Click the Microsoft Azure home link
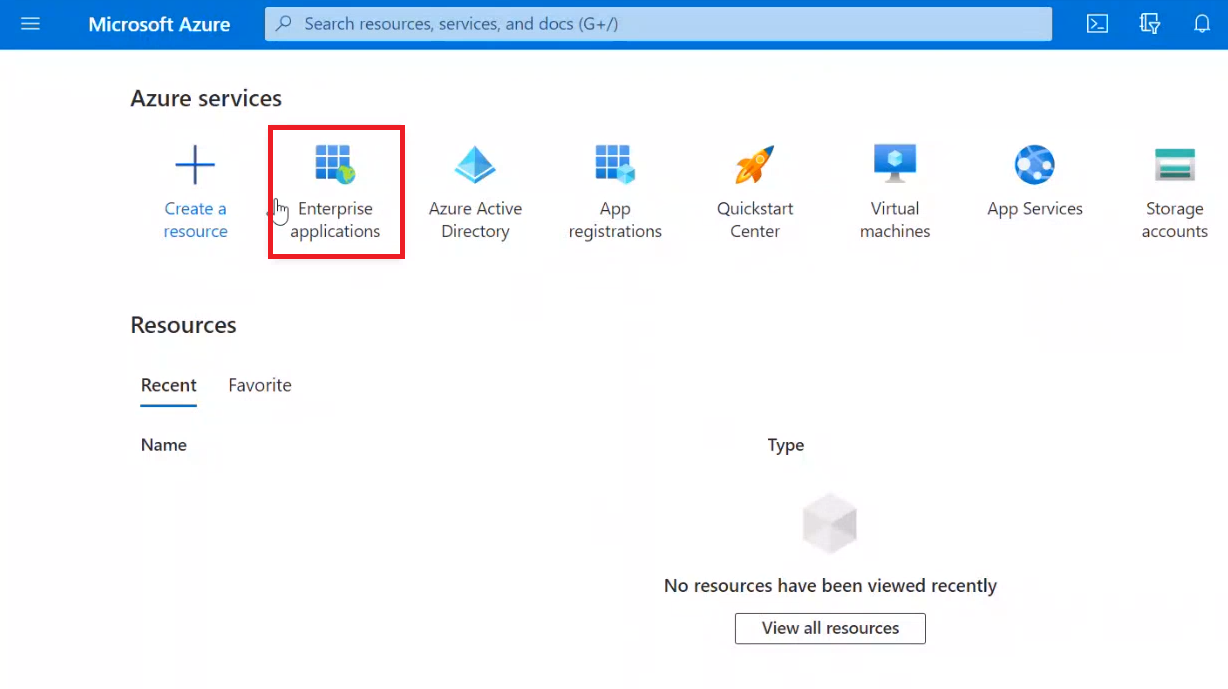Screen dimensions: 1228x689 pyautogui.click(x=159, y=24)
